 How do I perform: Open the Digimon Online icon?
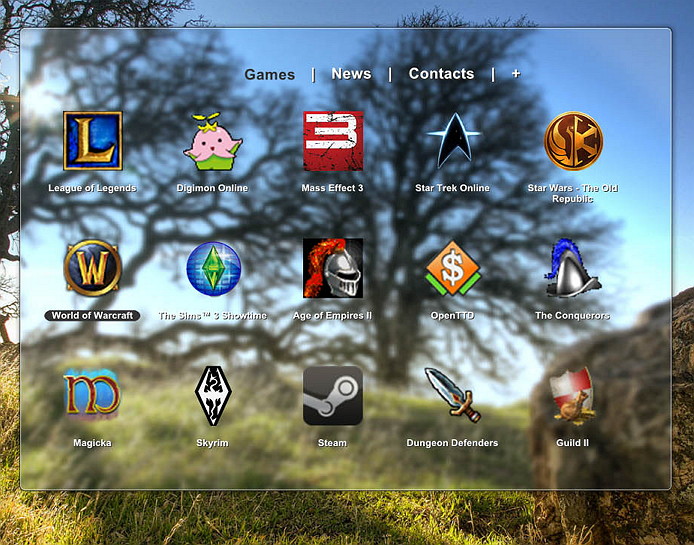click(x=212, y=142)
